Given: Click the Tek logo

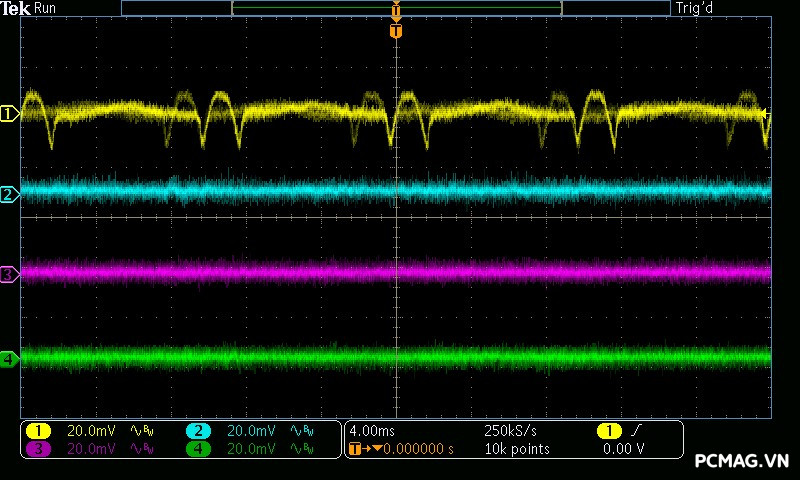Looking at the screenshot, I should pos(17,8).
